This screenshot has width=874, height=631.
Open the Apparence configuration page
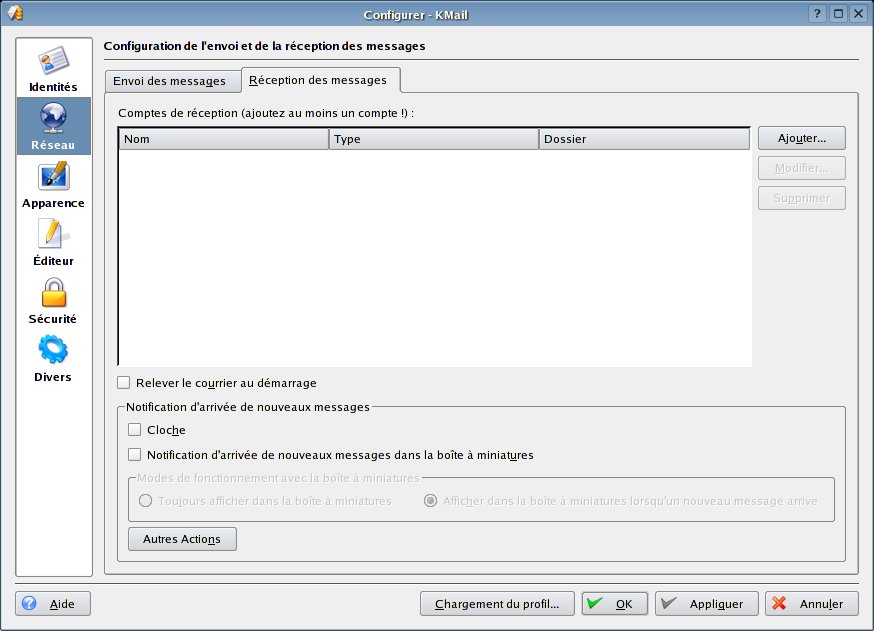coord(53,185)
